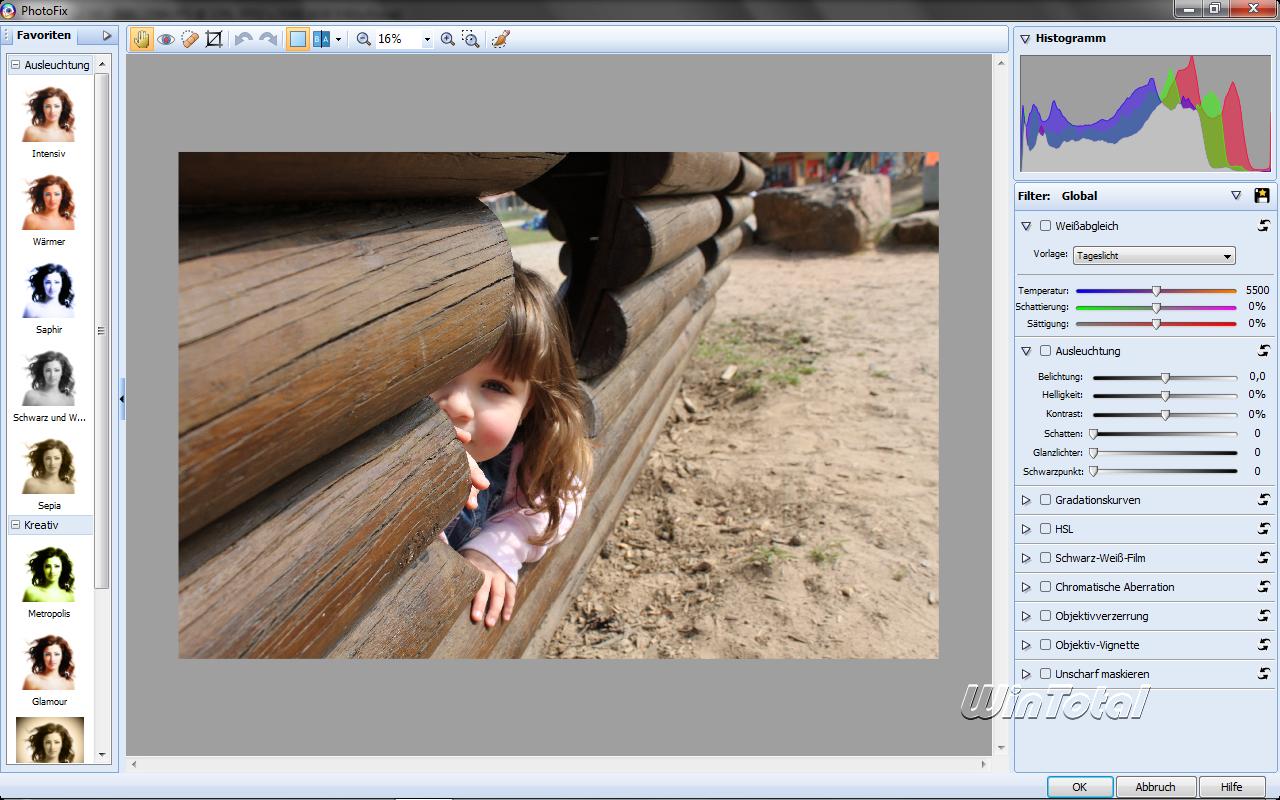
Task: Select the hand pan tool
Action: 141,39
